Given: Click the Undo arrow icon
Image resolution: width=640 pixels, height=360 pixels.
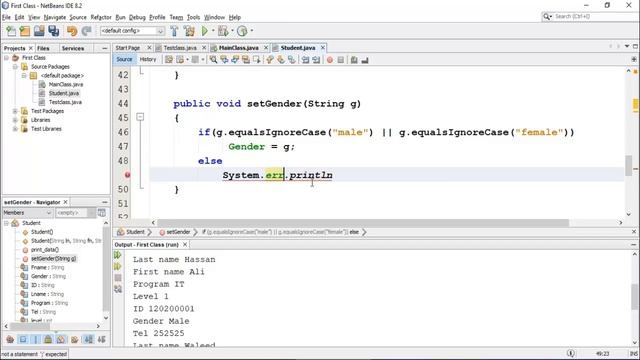Looking at the screenshot, I should click(72, 31).
